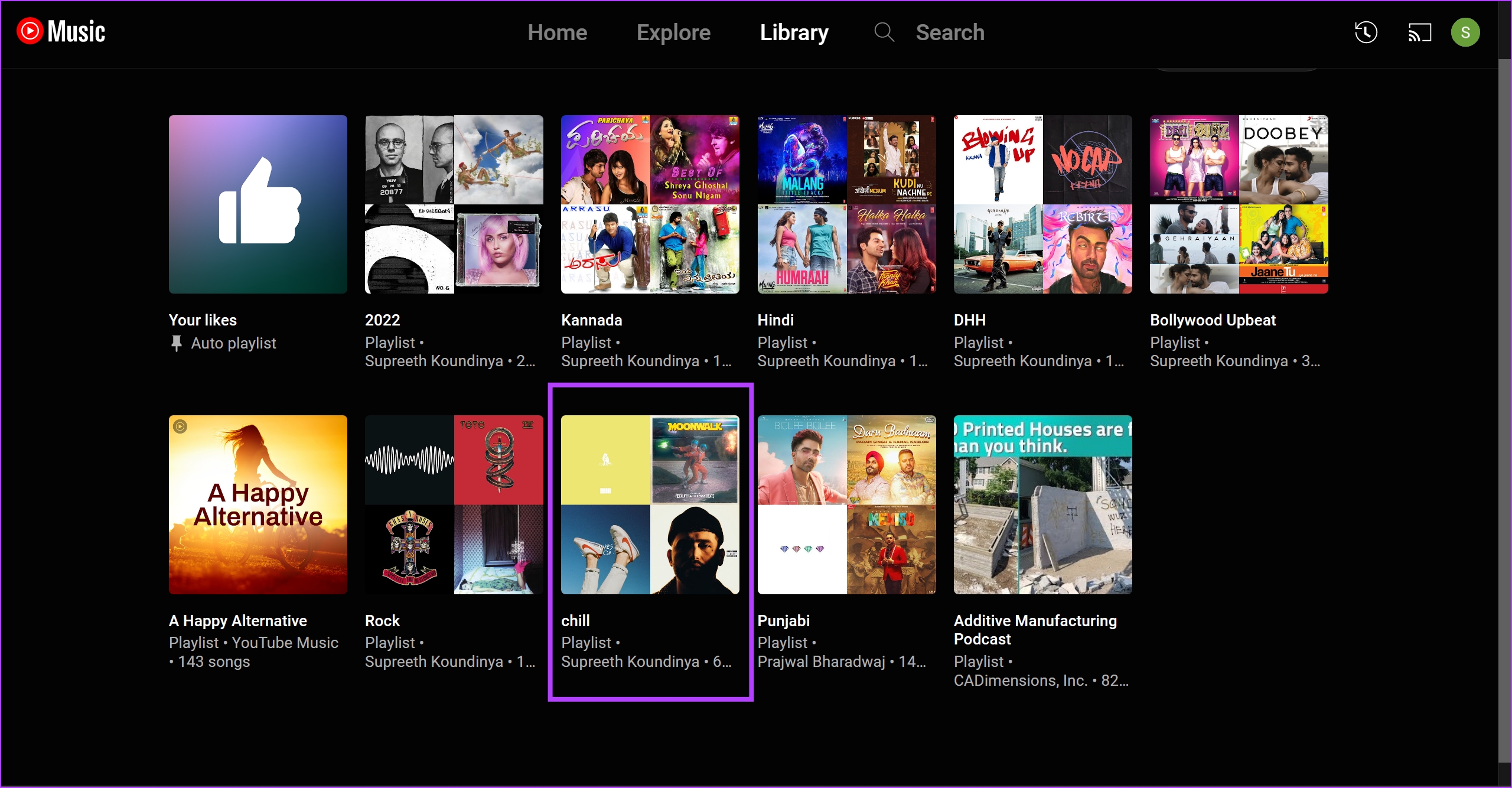Click the search magnifier icon

884,32
